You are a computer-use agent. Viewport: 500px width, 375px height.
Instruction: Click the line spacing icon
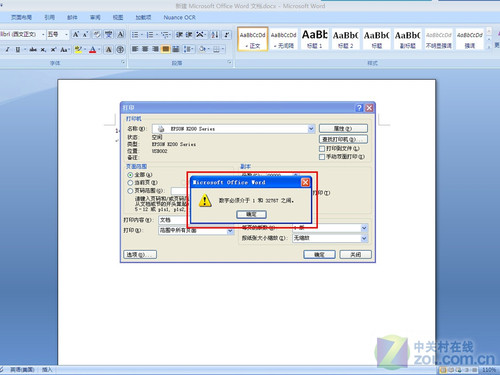(188, 49)
